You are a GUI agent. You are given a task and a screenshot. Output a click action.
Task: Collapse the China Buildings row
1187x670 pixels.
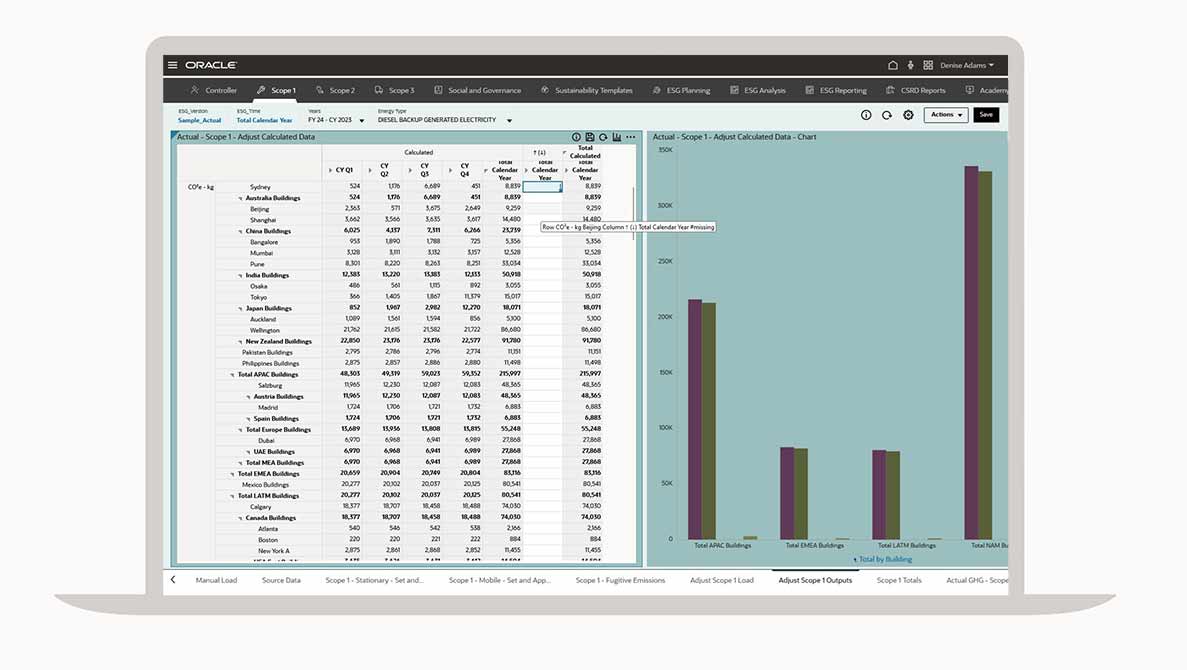[x=241, y=231]
